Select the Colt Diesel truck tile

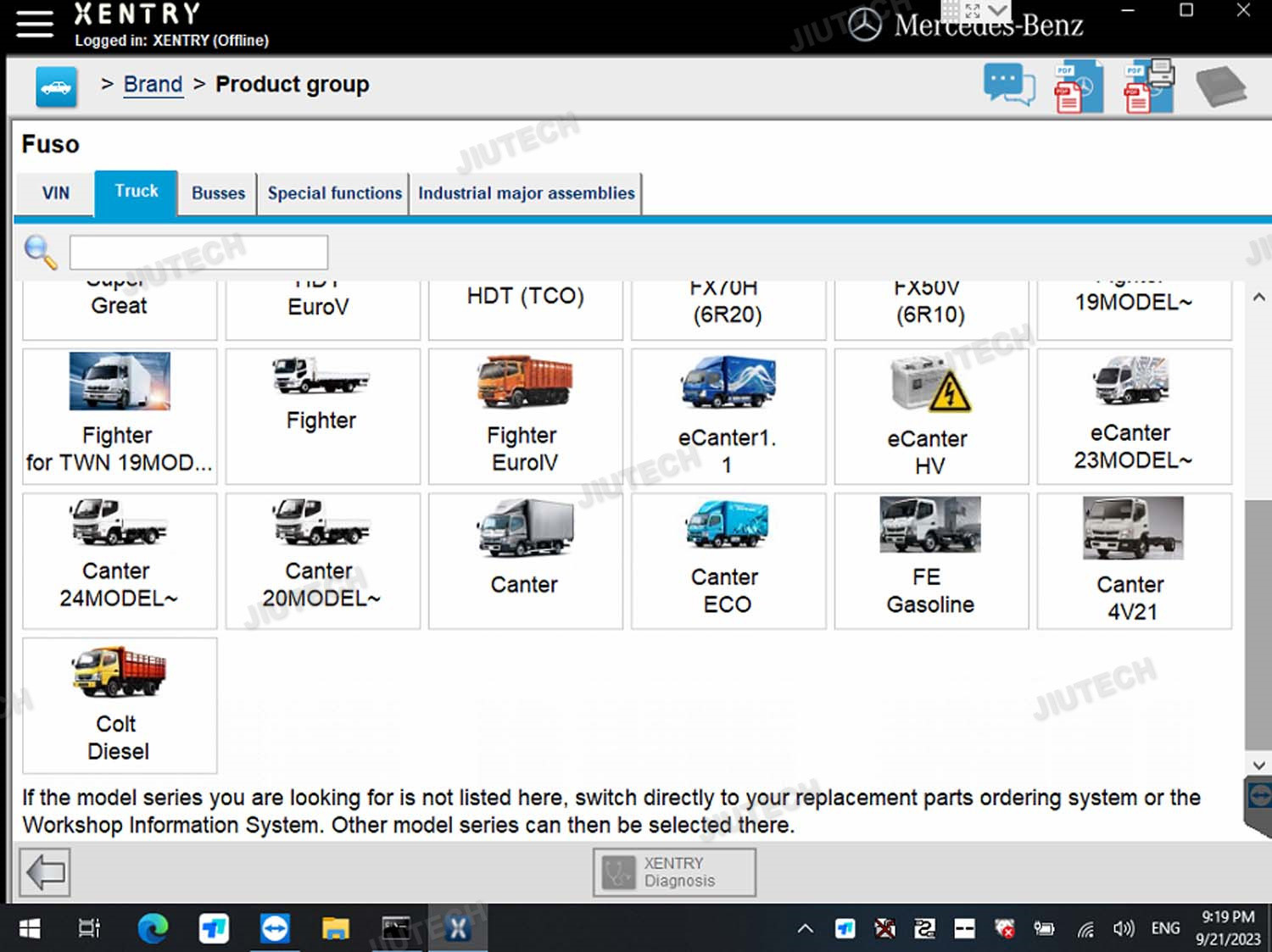pyautogui.click(x=120, y=705)
